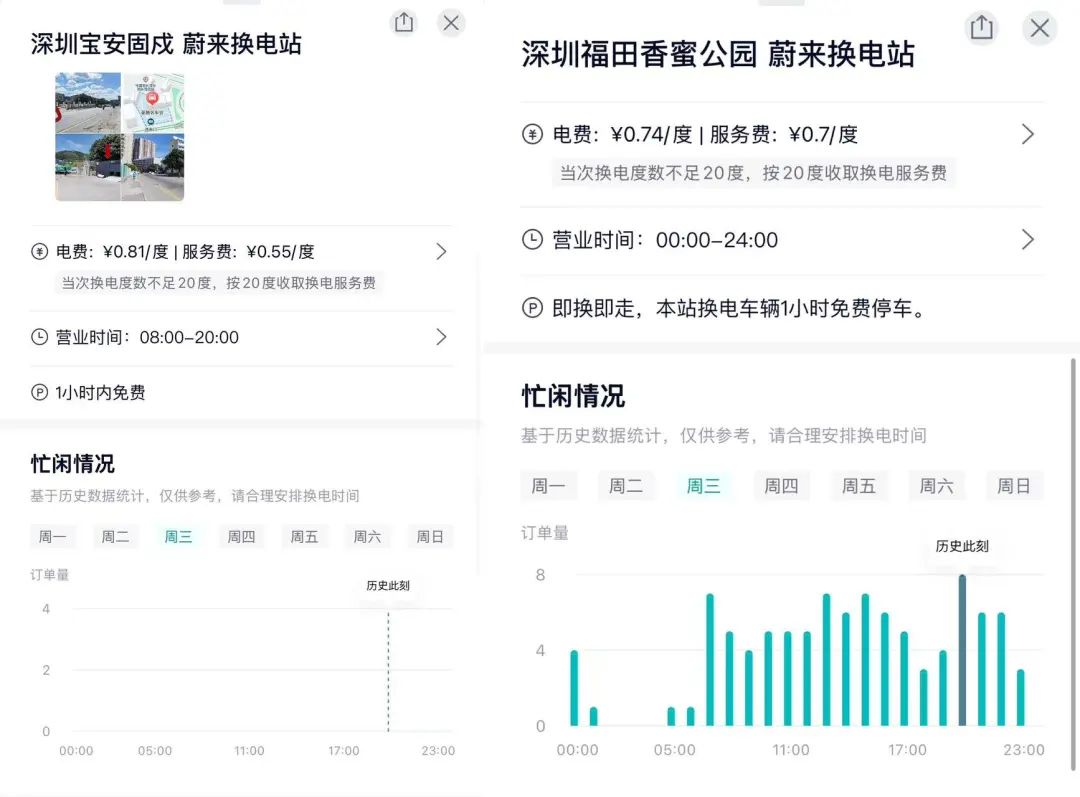Switch to 周日 tab on Baoan chart
Viewport: 1080px width, 797px height.
coord(430,536)
